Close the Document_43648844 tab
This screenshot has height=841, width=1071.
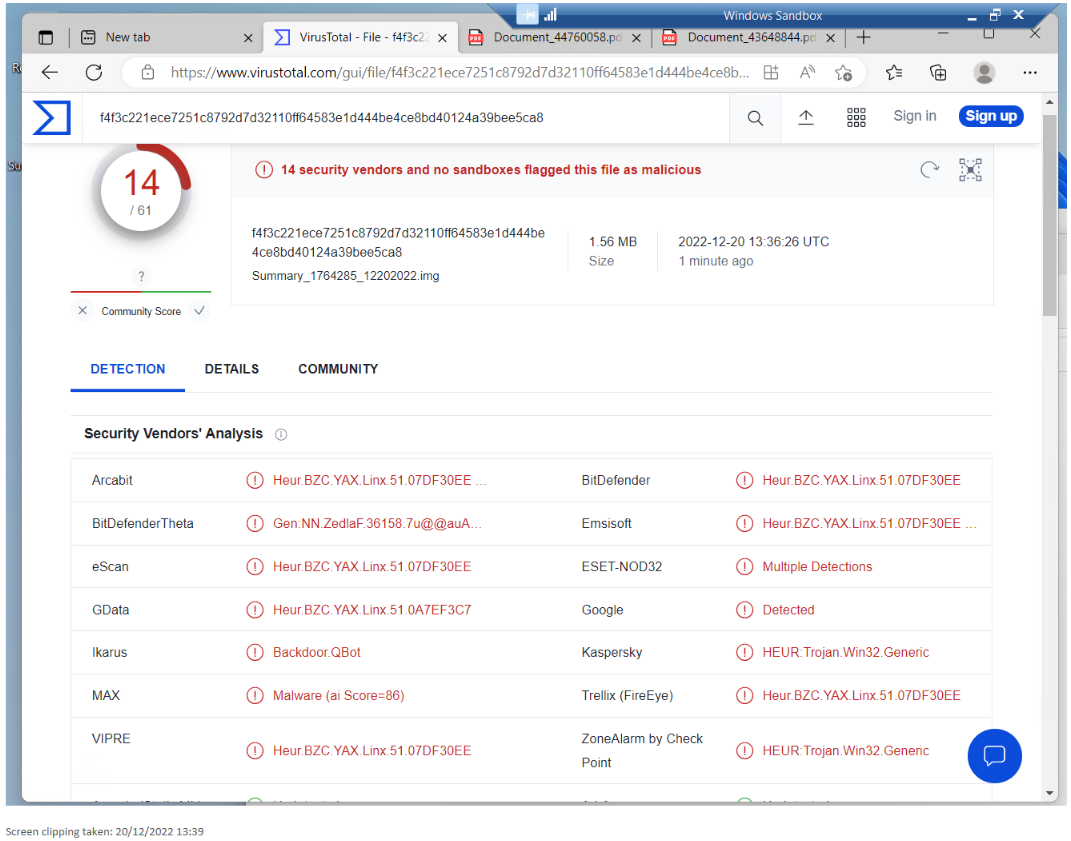pyautogui.click(x=831, y=38)
